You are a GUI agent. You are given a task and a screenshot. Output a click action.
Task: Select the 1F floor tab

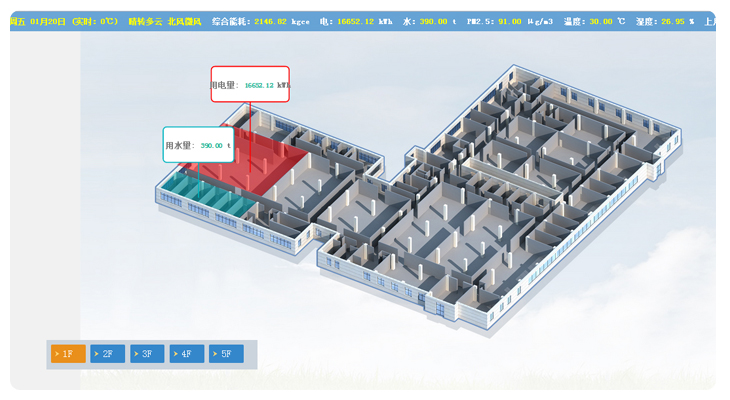click(x=68, y=354)
